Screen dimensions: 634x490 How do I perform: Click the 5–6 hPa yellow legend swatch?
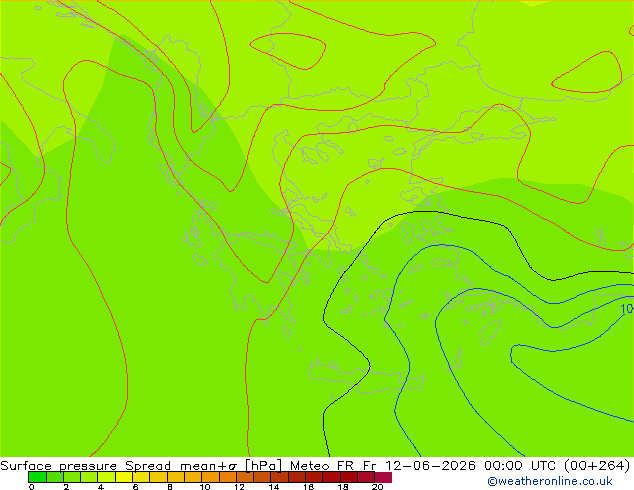(x=124, y=477)
